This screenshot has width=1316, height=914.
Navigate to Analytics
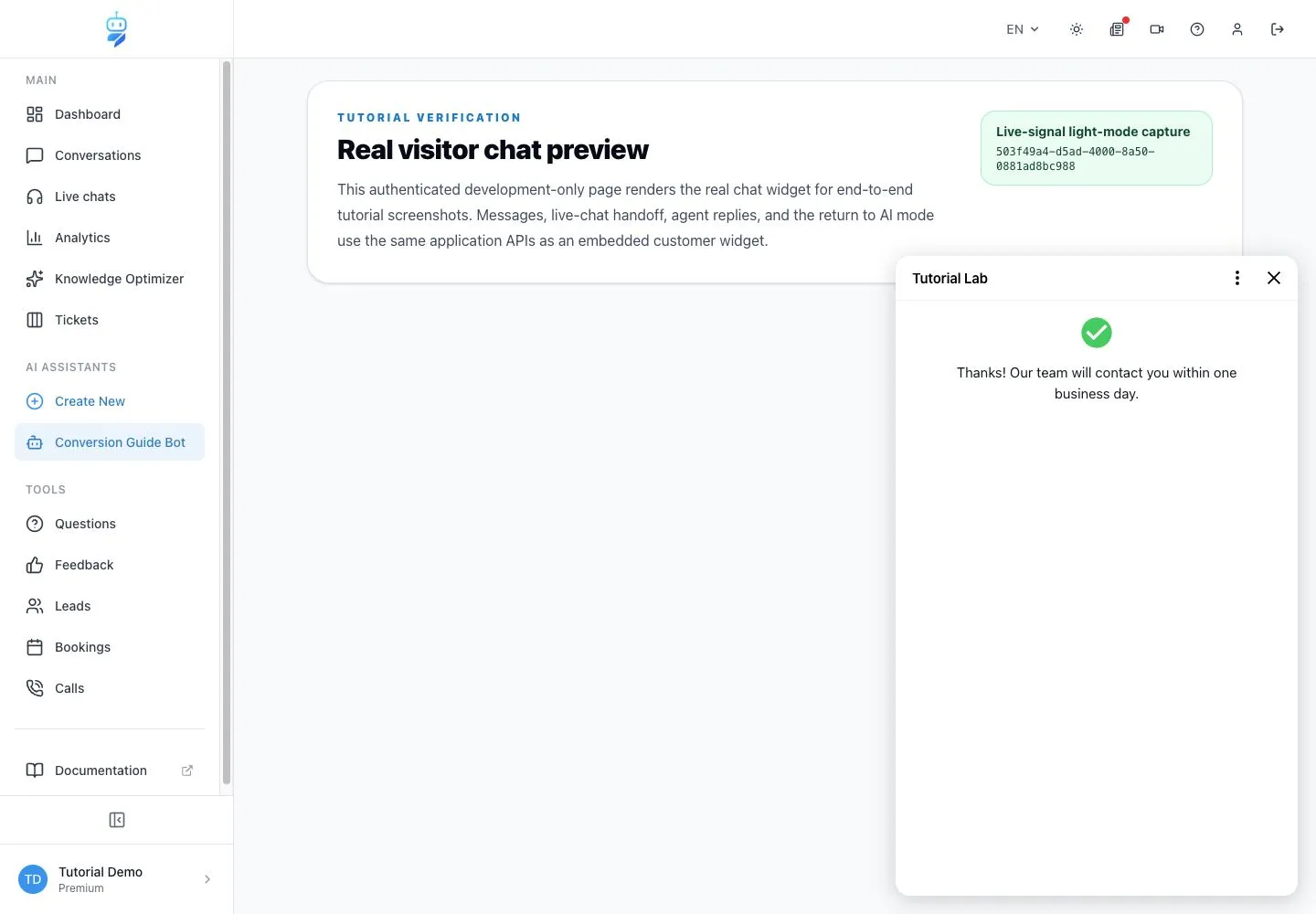[x=110, y=238]
